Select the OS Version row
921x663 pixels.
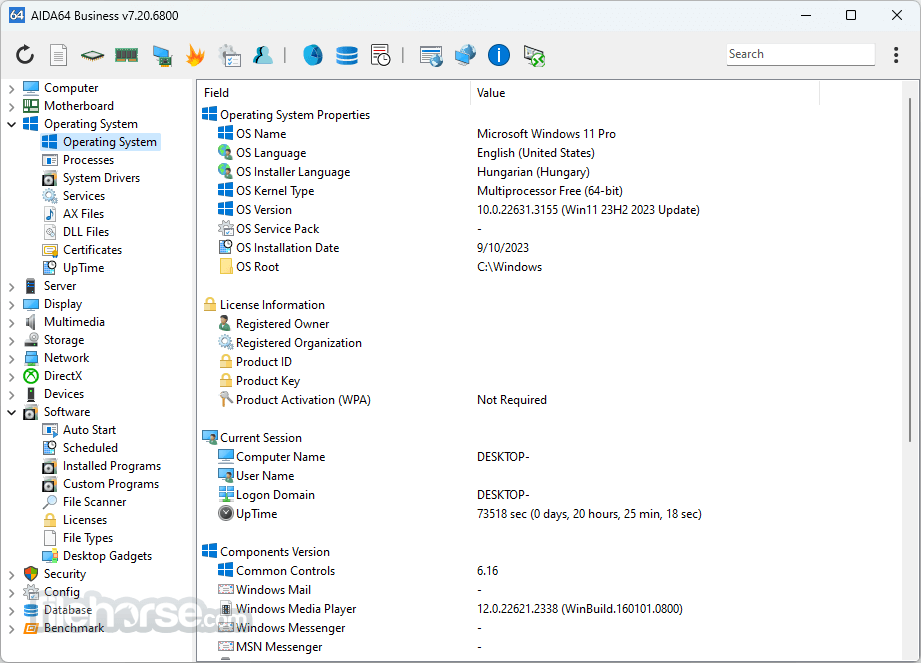[x=551, y=210]
